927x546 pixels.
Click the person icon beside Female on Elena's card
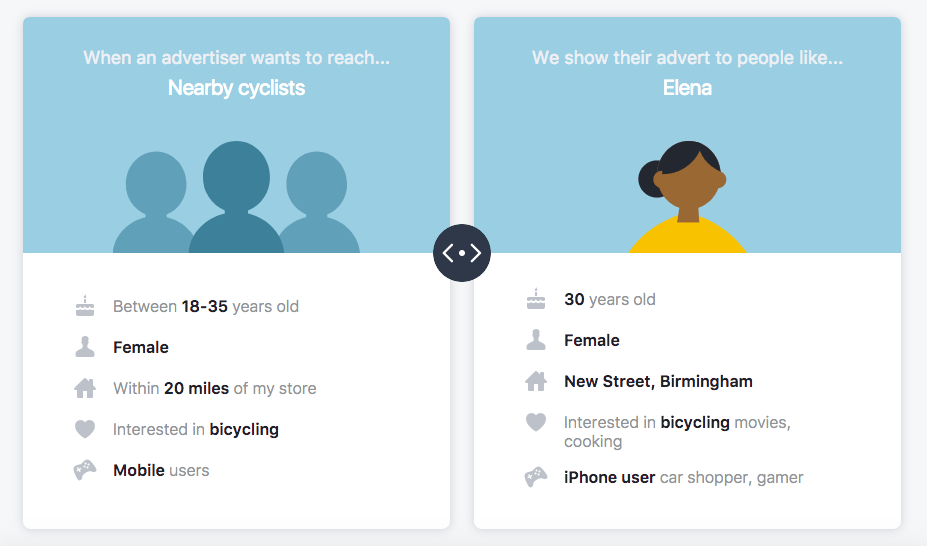[x=536, y=340]
